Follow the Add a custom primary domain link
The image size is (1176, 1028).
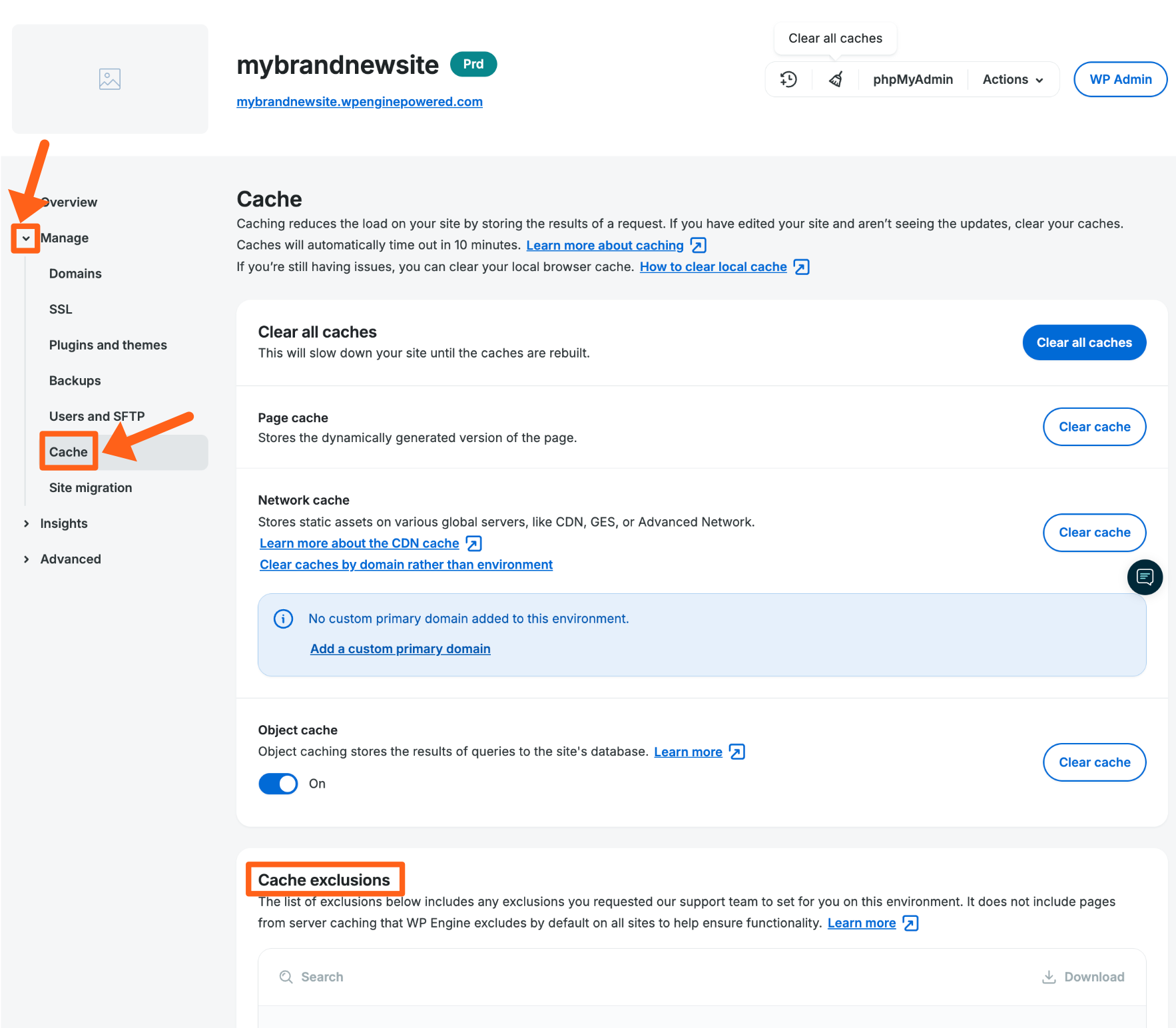pyautogui.click(x=400, y=648)
